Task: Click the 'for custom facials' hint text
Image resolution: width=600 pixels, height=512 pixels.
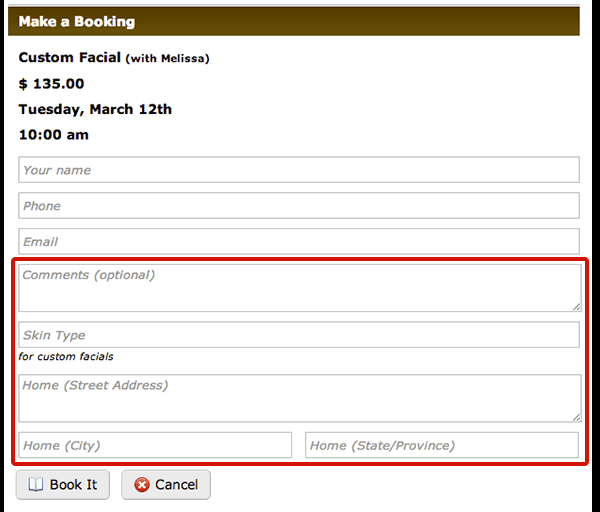Action: click(66, 357)
